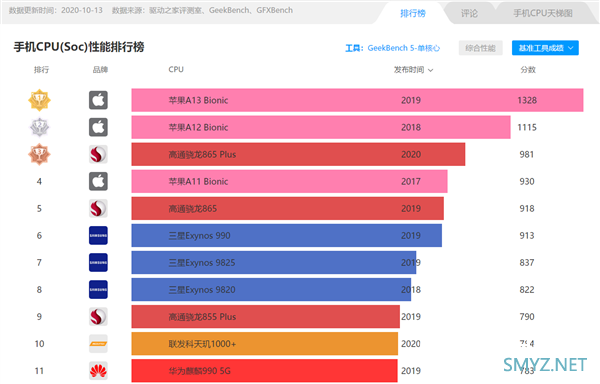Sort by 发布时间 column arrow
This screenshot has height=384, width=600.
(431, 70)
